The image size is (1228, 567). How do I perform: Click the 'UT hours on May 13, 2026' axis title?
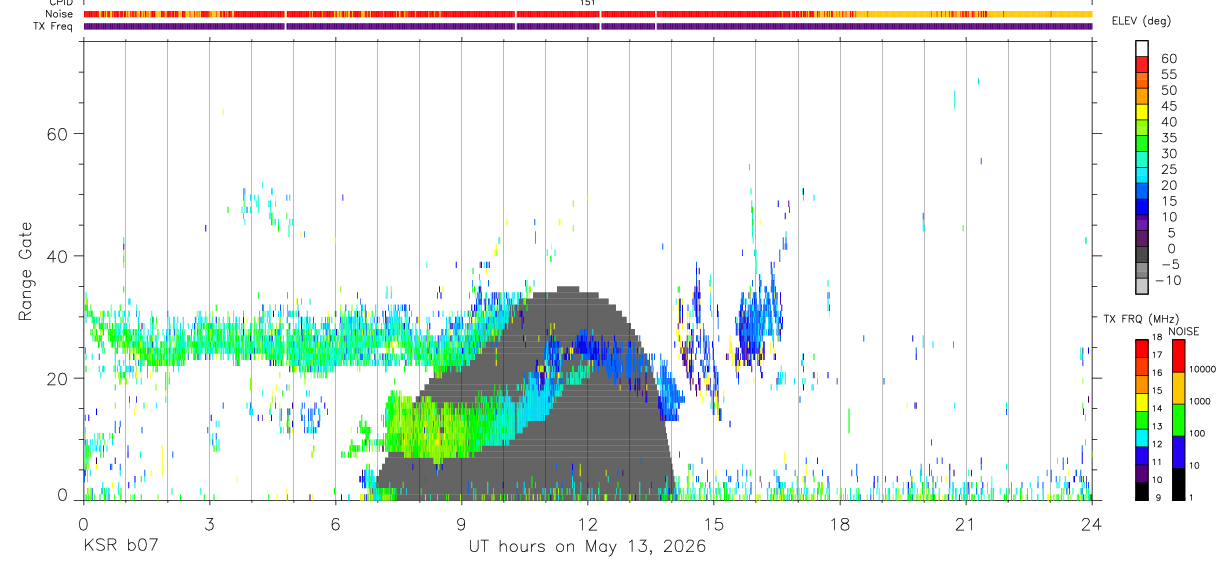tap(587, 547)
